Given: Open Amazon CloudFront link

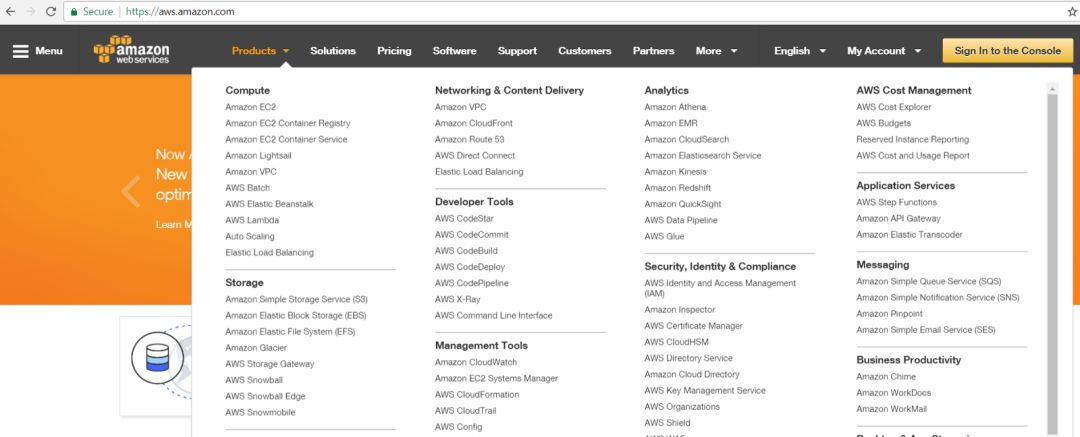Looking at the screenshot, I should click(x=474, y=123).
